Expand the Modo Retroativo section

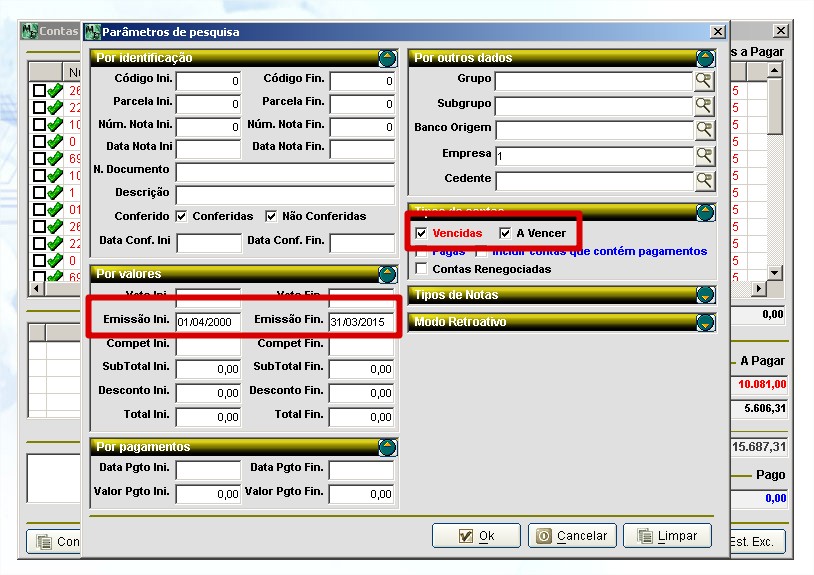click(x=706, y=322)
